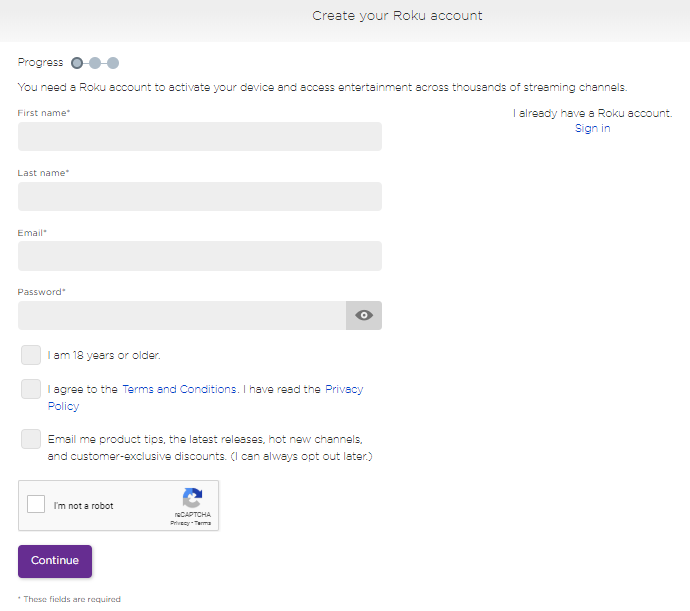Select the third progress step dot
The width and height of the screenshot is (690, 611).
tap(113, 63)
